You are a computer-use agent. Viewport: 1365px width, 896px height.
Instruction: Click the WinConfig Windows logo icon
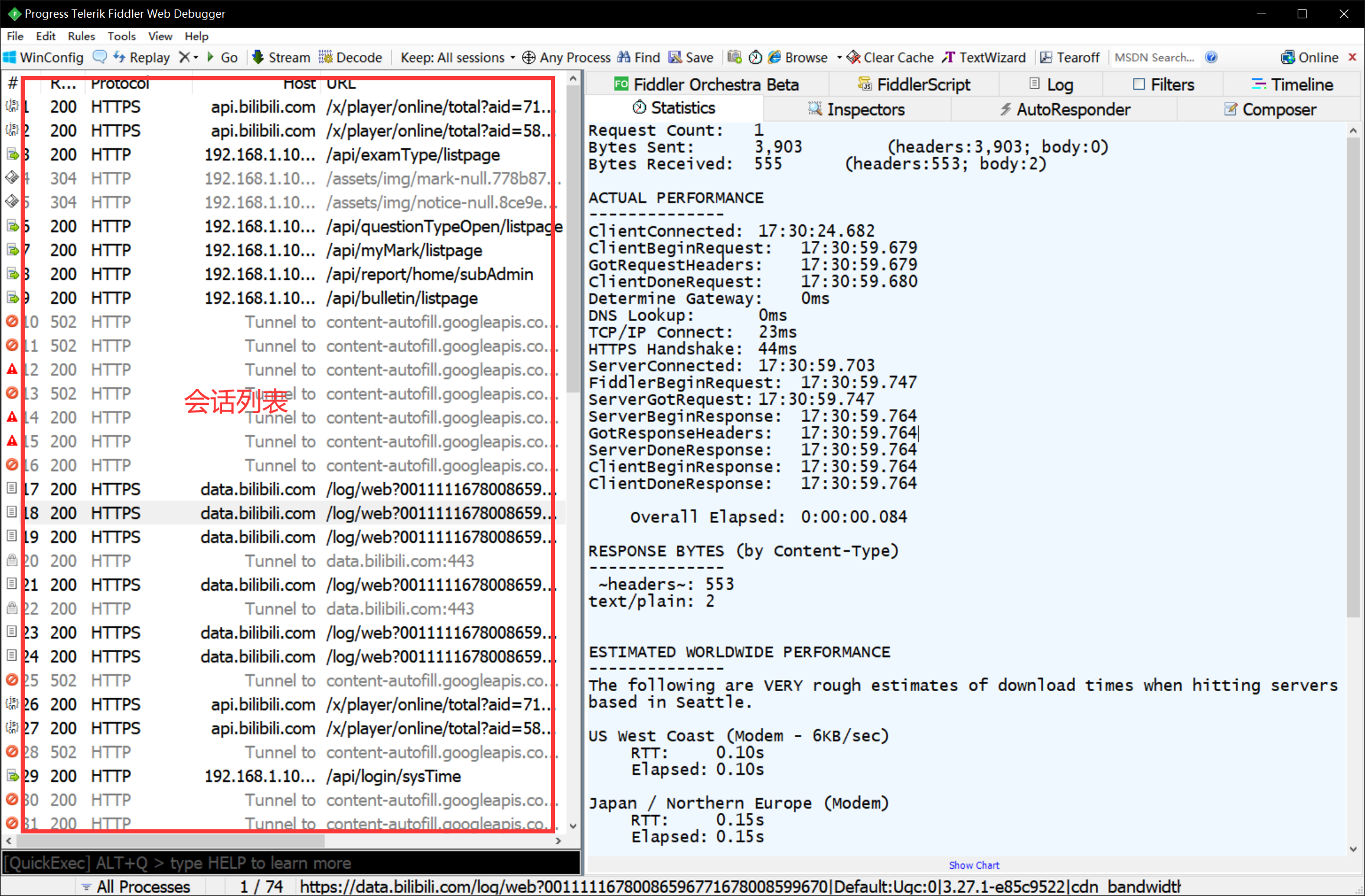[x=10, y=57]
